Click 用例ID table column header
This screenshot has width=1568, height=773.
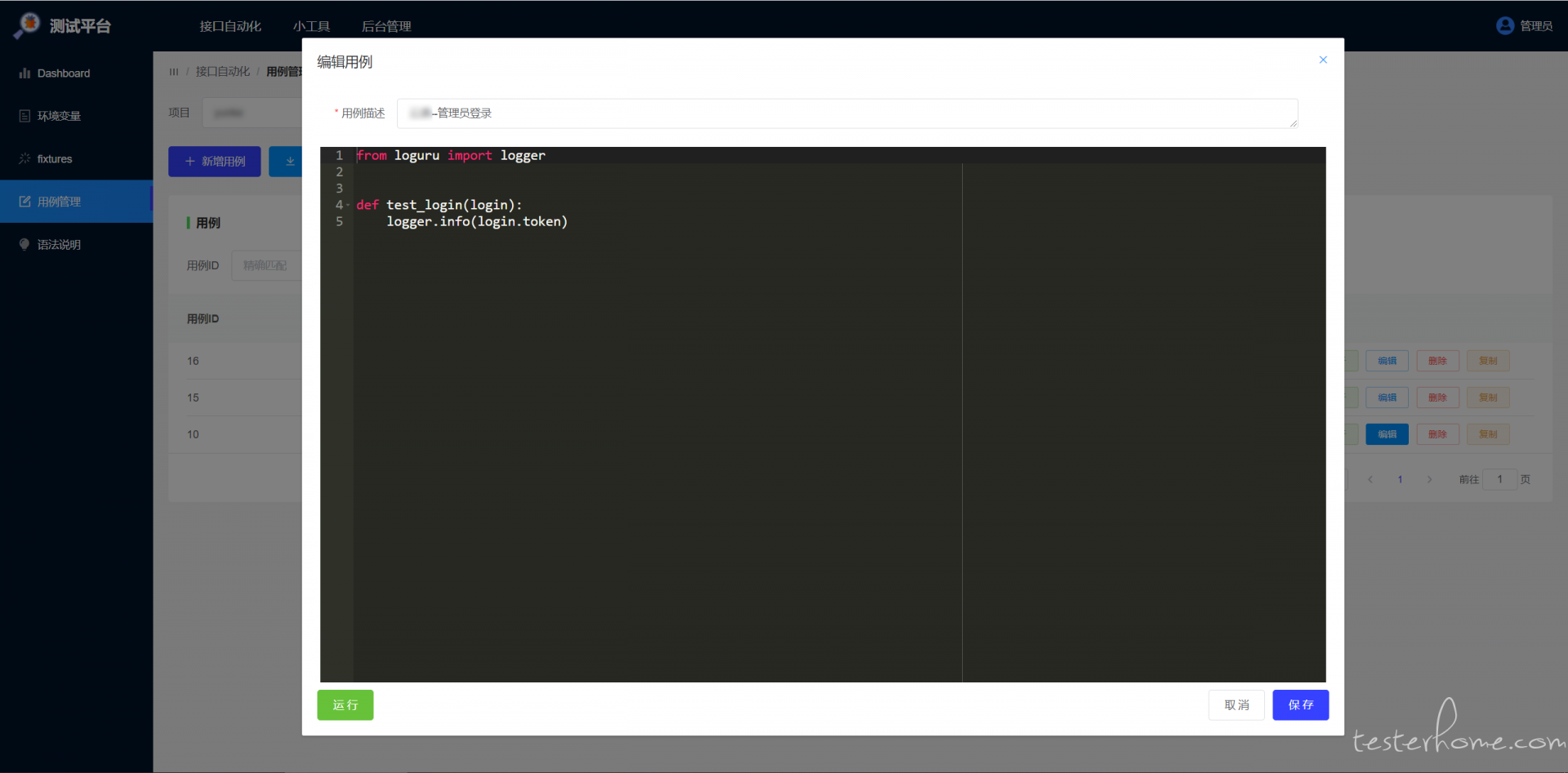(203, 319)
